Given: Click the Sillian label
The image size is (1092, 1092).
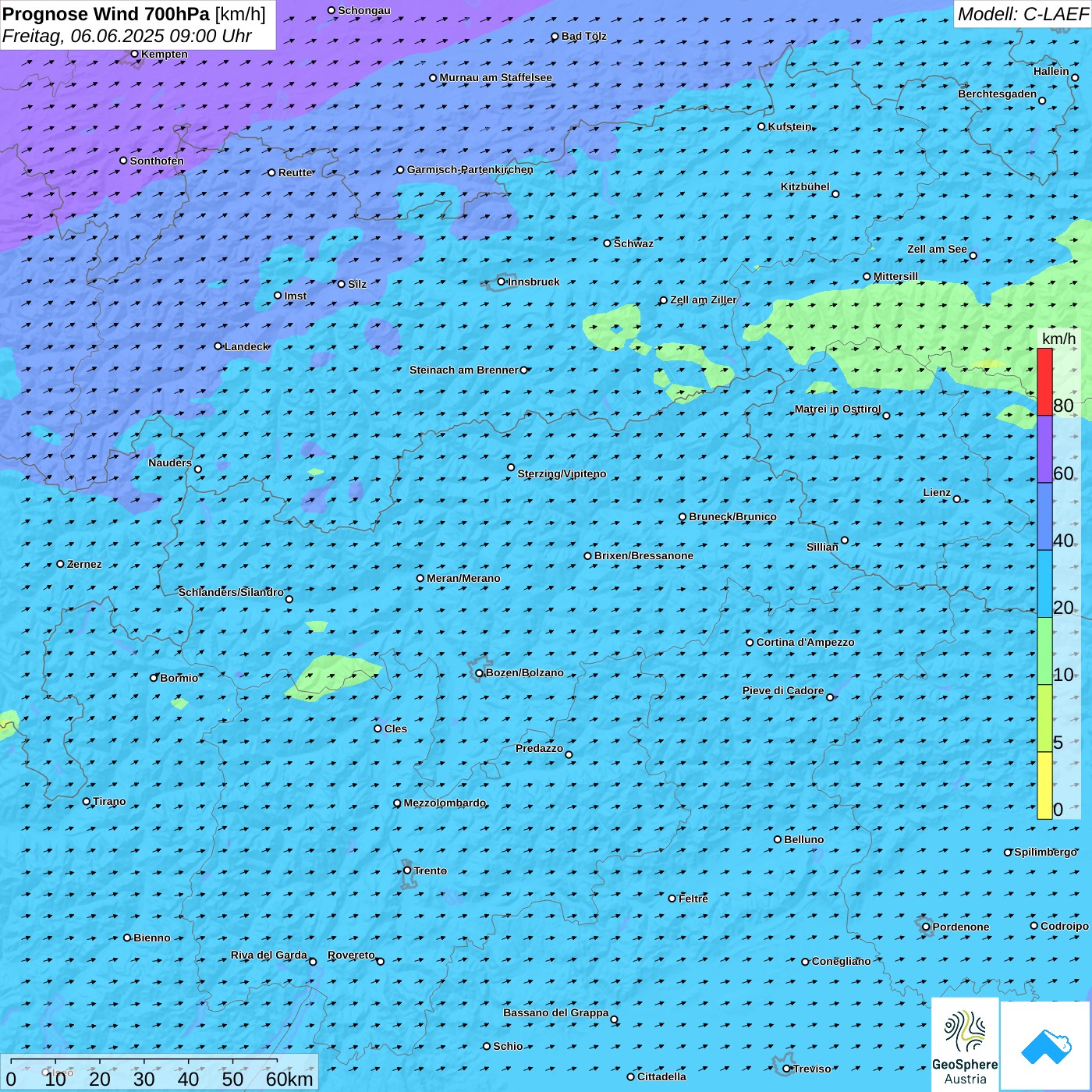Looking at the screenshot, I should [822, 547].
